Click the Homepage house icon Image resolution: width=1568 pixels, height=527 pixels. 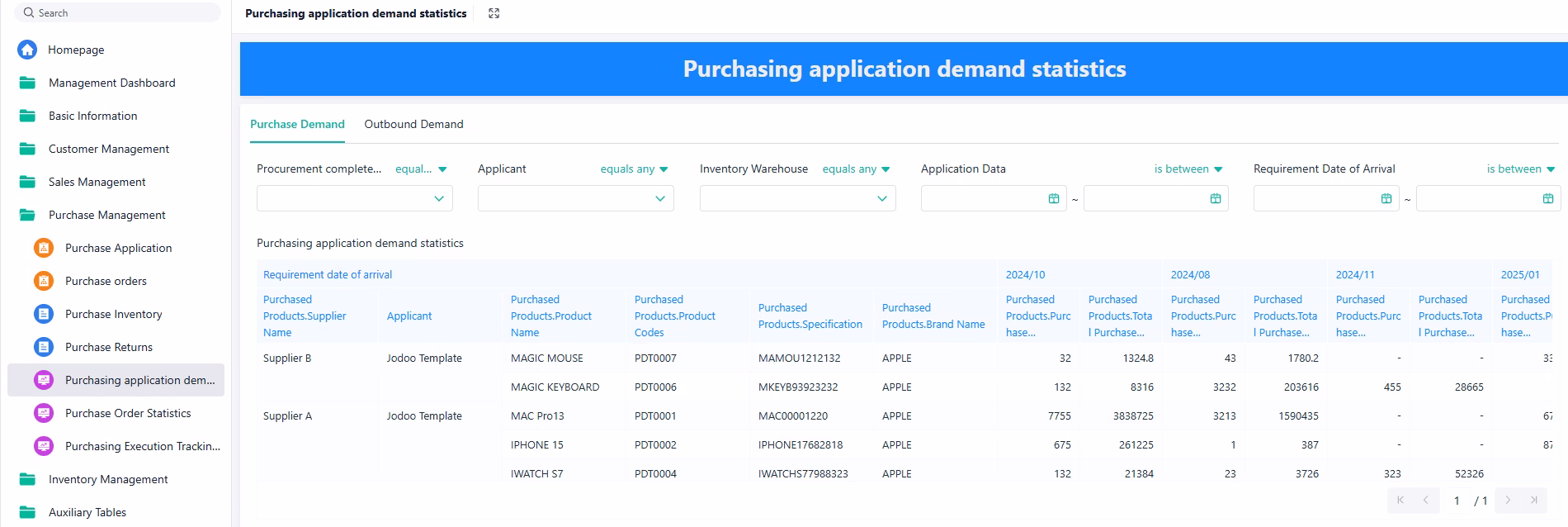(x=27, y=50)
